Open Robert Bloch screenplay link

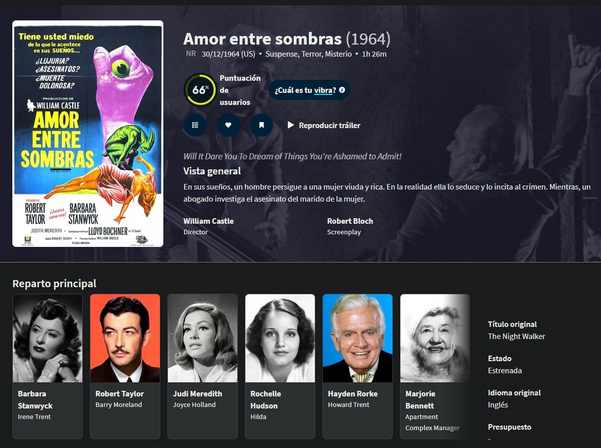350,221
